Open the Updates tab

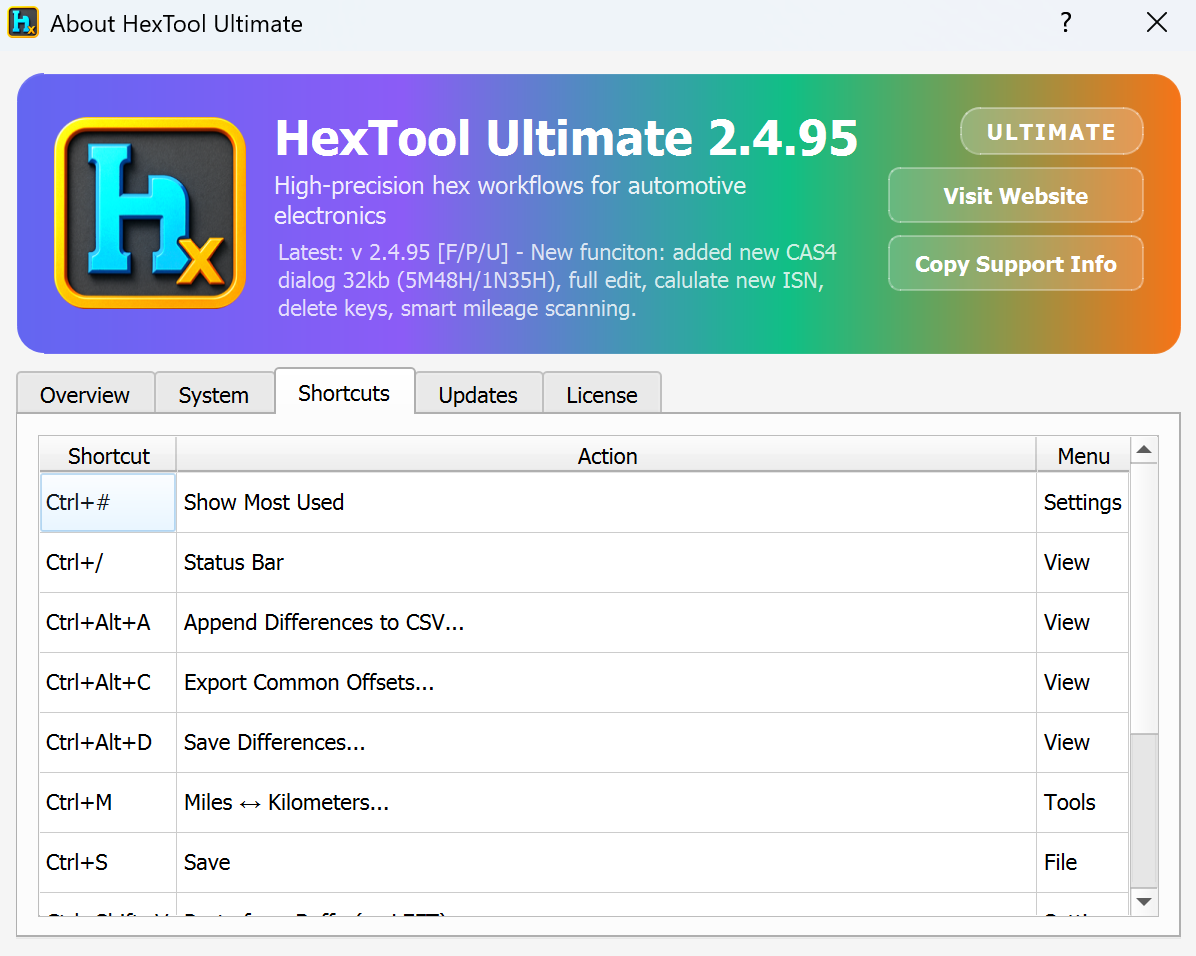[478, 394]
